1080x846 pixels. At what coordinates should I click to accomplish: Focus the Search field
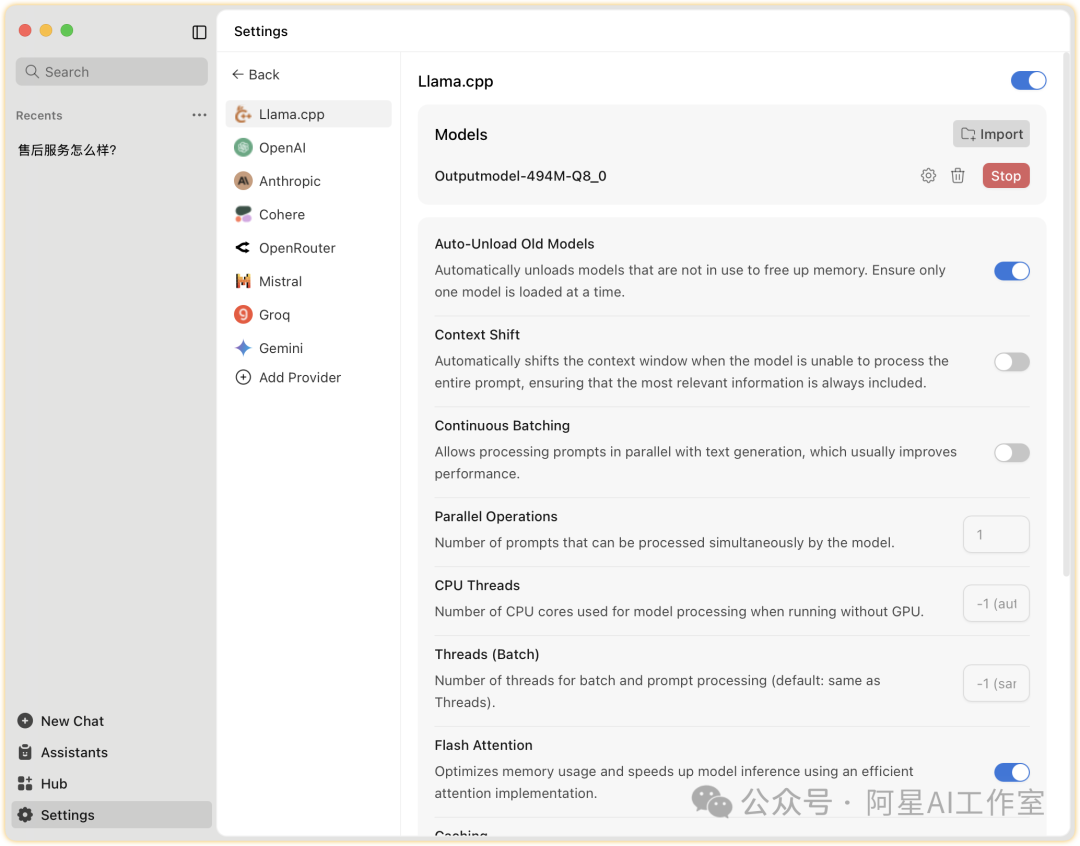[x=112, y=72]
